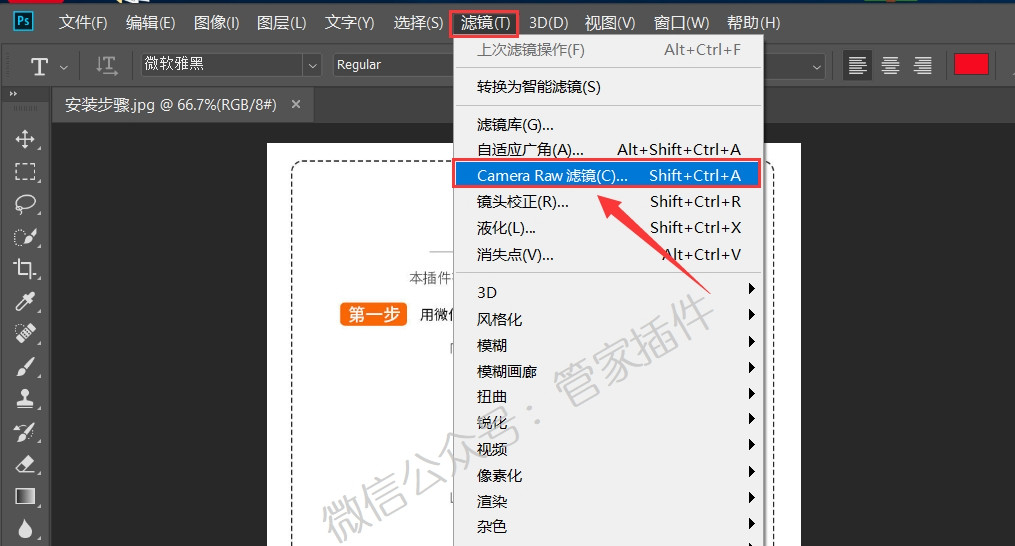Click 上次滤镜操作(F) entry
This screenshot has height=546, width=1015.
(609, 50)
